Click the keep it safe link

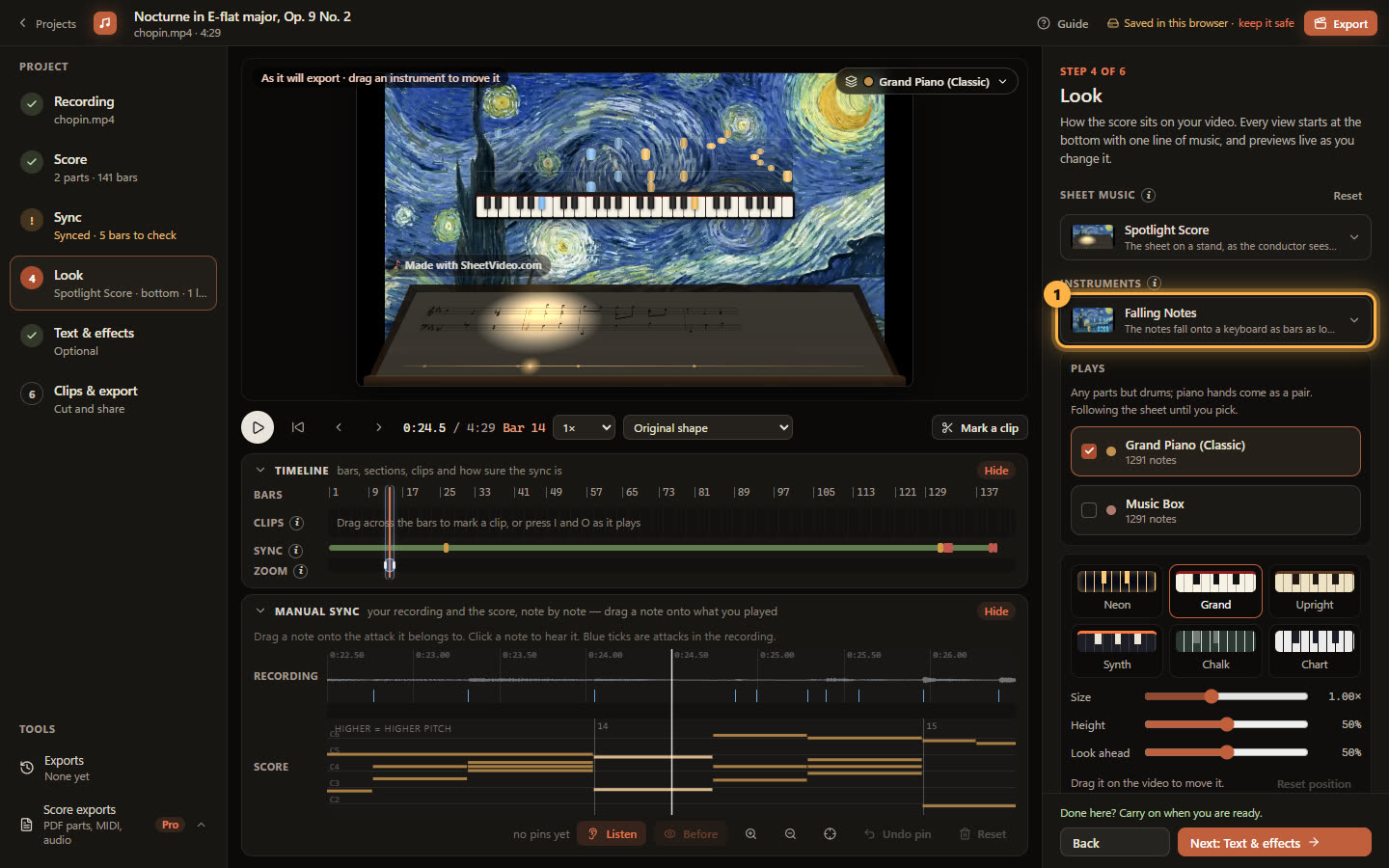click(x=1266, y=23)
